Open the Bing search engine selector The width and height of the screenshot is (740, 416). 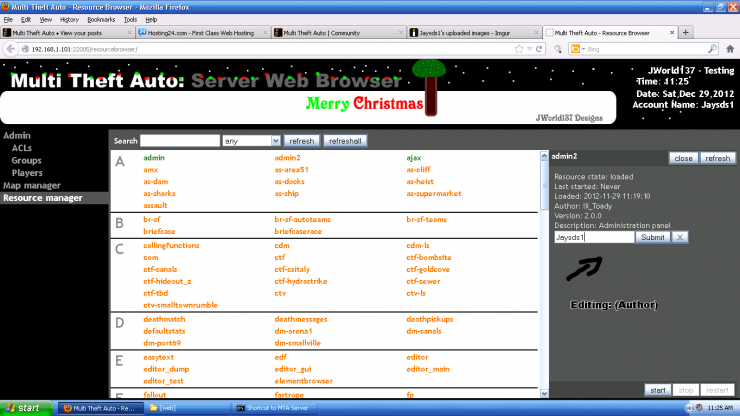(578, 49)
